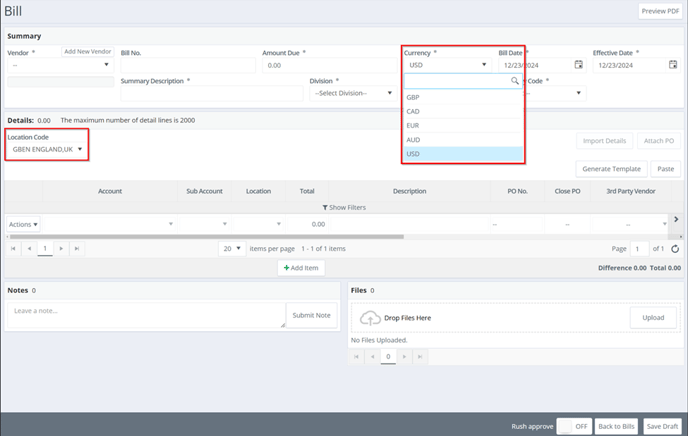688x436 pixels.
Task: Open the Select Division dropdown
Action: pos(353,93)
